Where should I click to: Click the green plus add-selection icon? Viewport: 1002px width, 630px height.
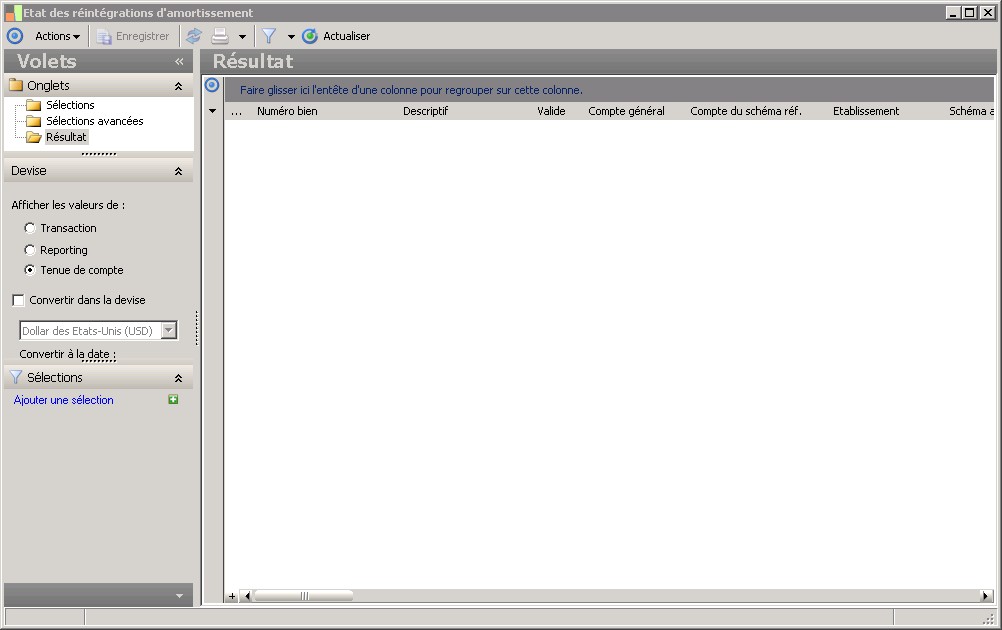[173, 399]
